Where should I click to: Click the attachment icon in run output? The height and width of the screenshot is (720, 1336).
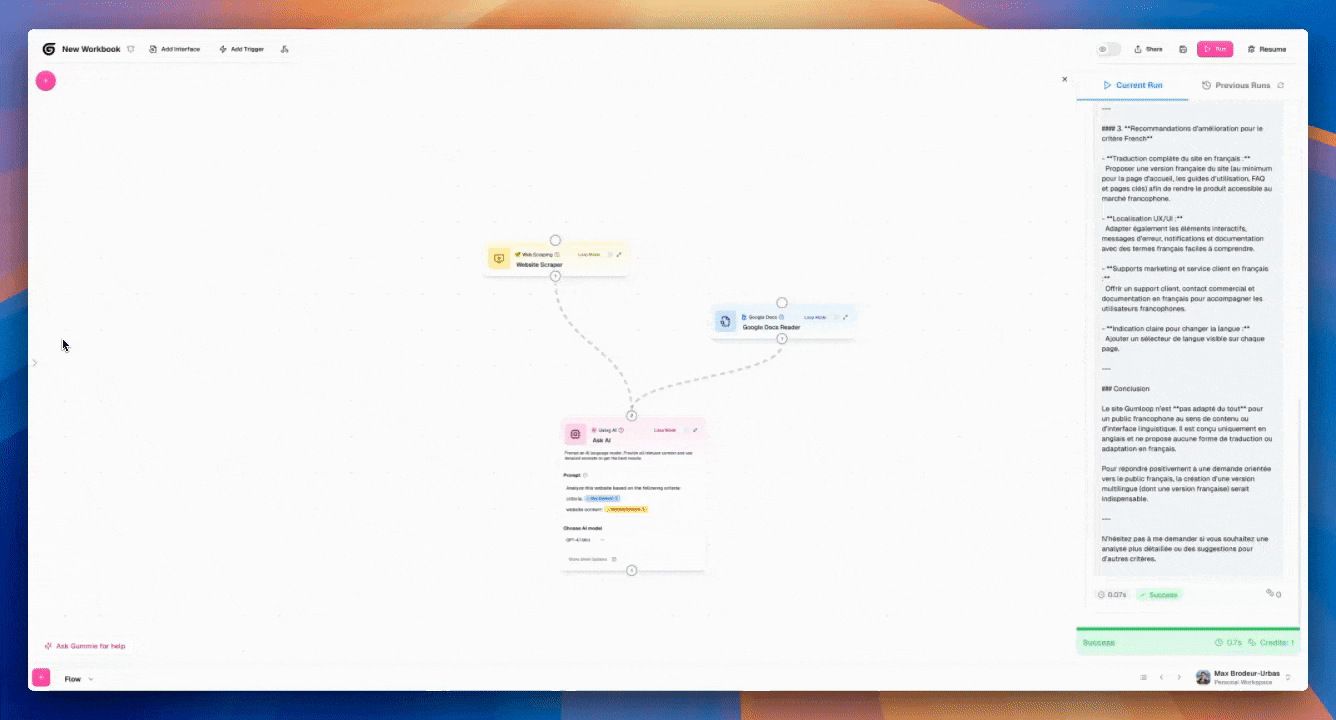click(1273, 594)
